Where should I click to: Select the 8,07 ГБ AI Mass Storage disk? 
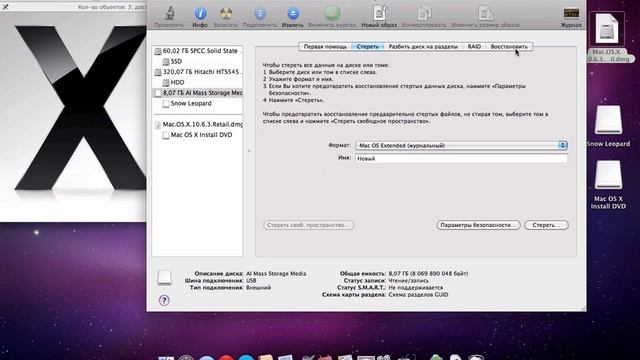198,93
